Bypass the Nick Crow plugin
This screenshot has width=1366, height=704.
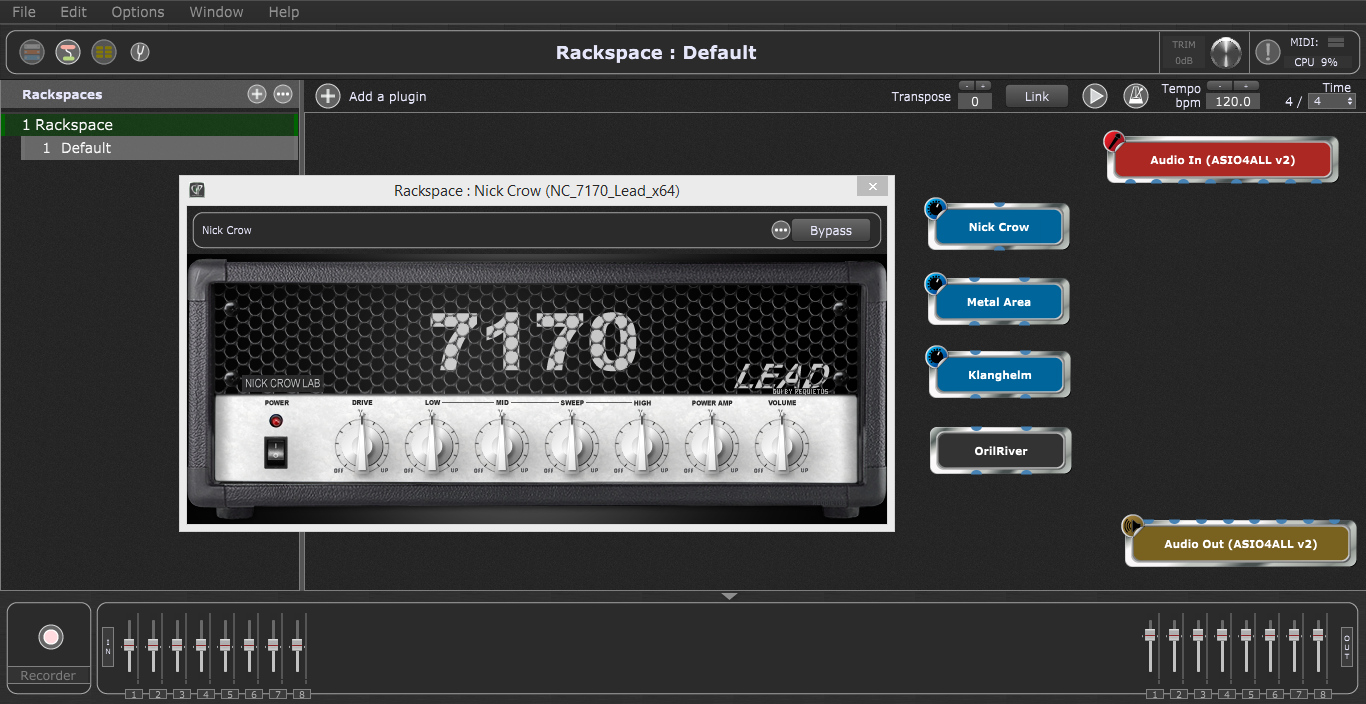[831, 230]
